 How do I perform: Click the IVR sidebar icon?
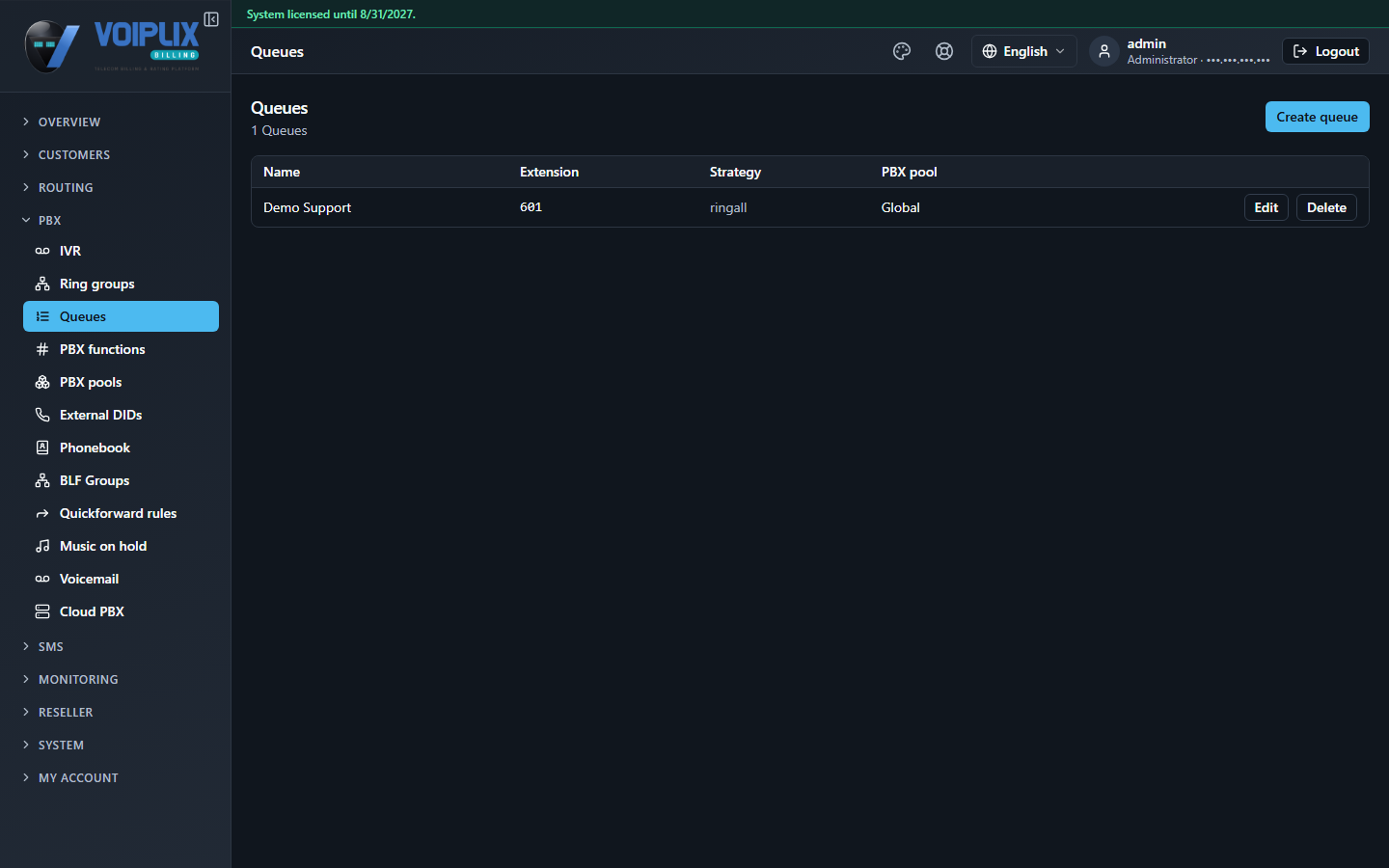42,251
